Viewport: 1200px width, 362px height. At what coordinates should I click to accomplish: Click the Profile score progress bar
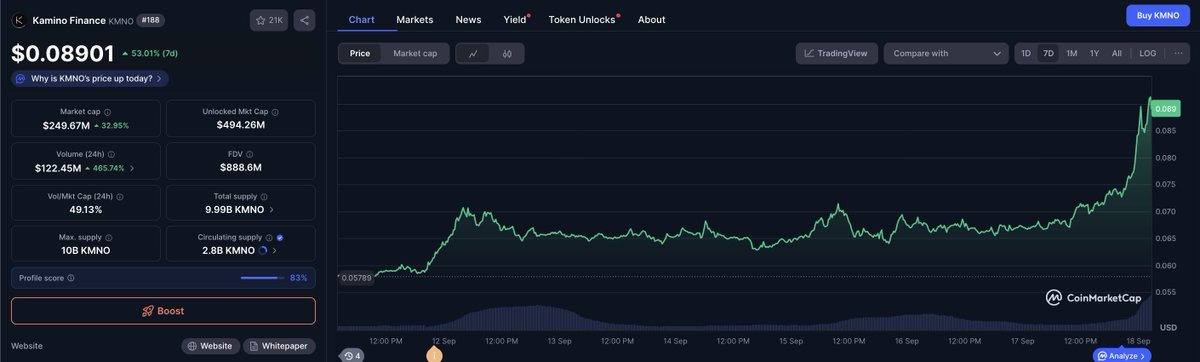[x=261, y=278]
